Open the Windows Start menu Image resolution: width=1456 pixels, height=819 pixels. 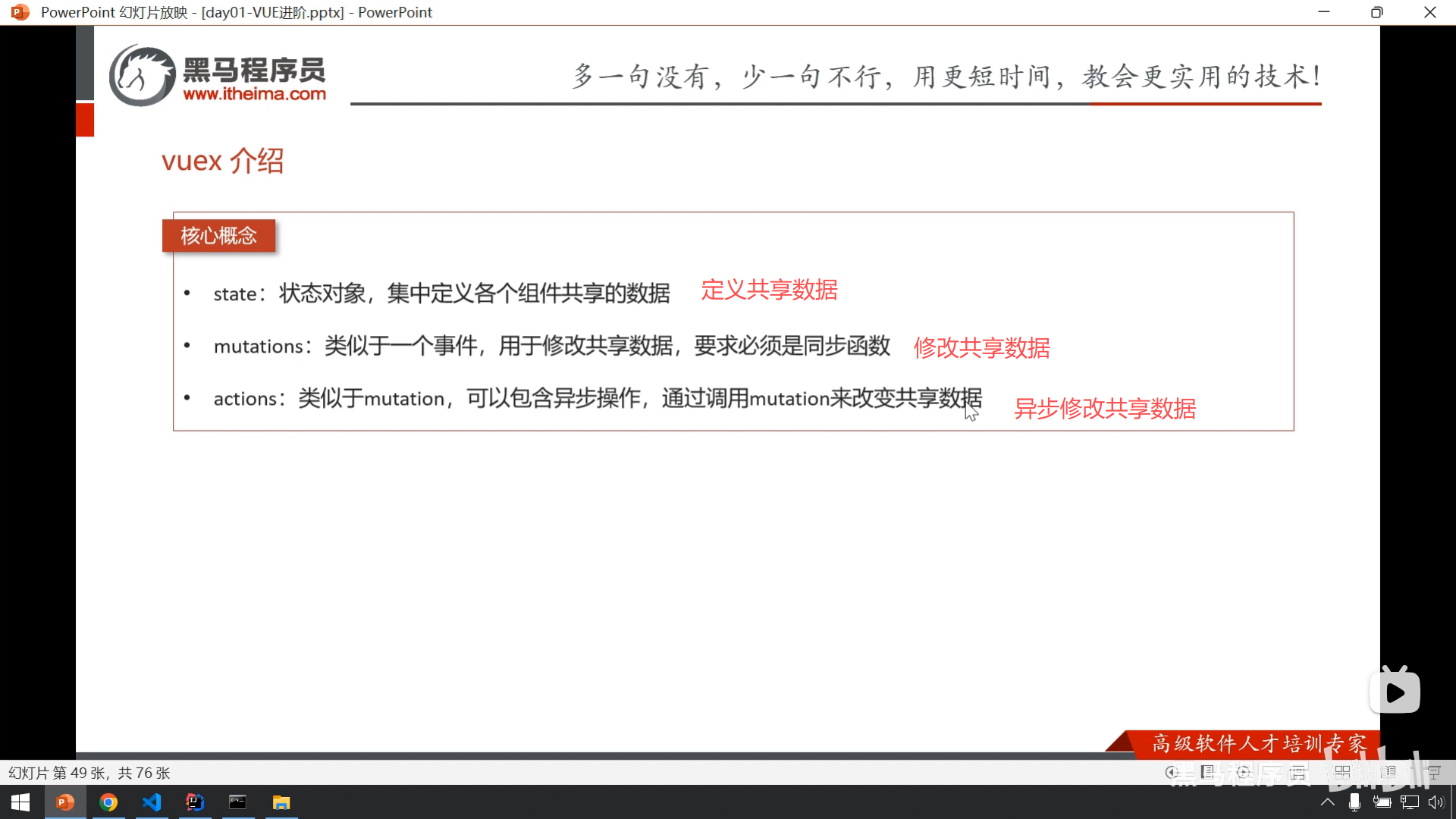(20, 802)
